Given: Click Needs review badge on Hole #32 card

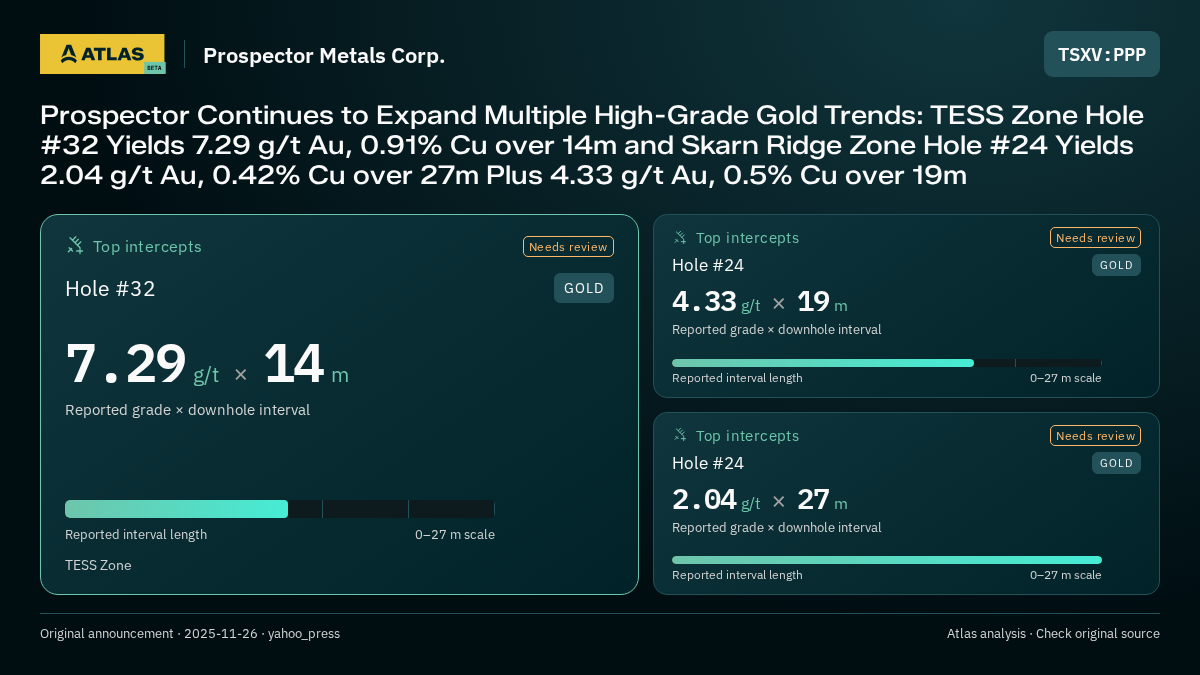Looking at the screenshot, I should click(x=568, y=246).
